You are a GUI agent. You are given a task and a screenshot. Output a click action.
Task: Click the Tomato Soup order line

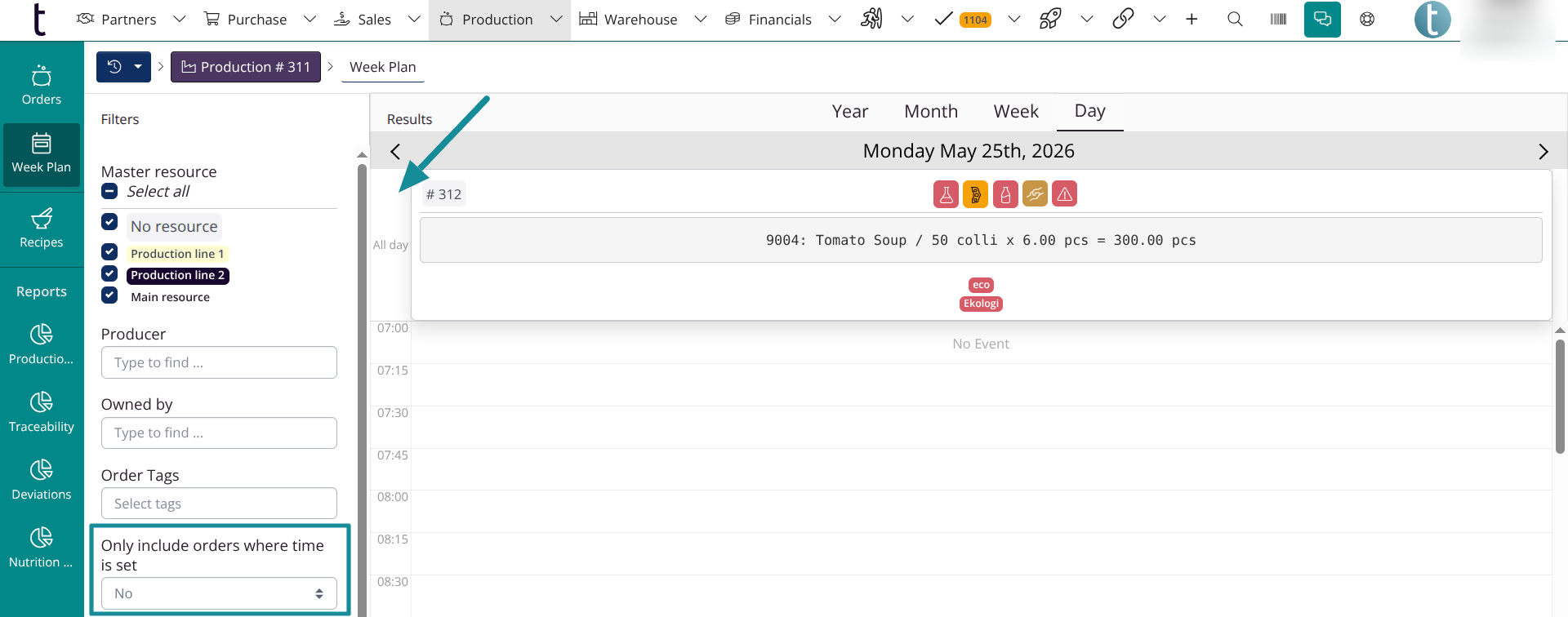tap(981, 240)
